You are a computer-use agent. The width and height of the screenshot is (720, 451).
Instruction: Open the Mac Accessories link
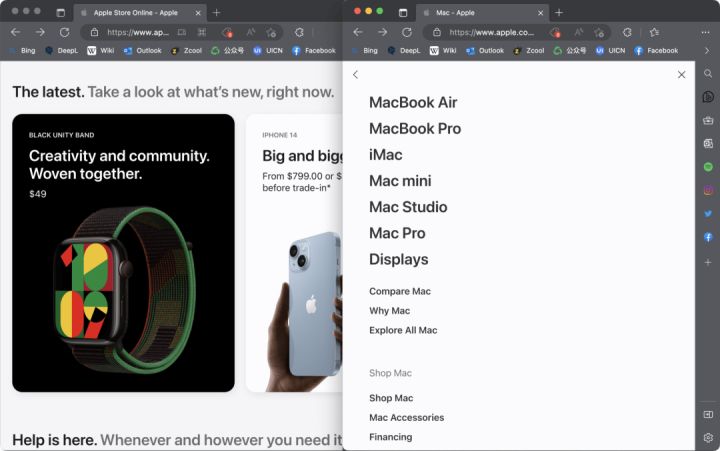[x=406, y=417]
